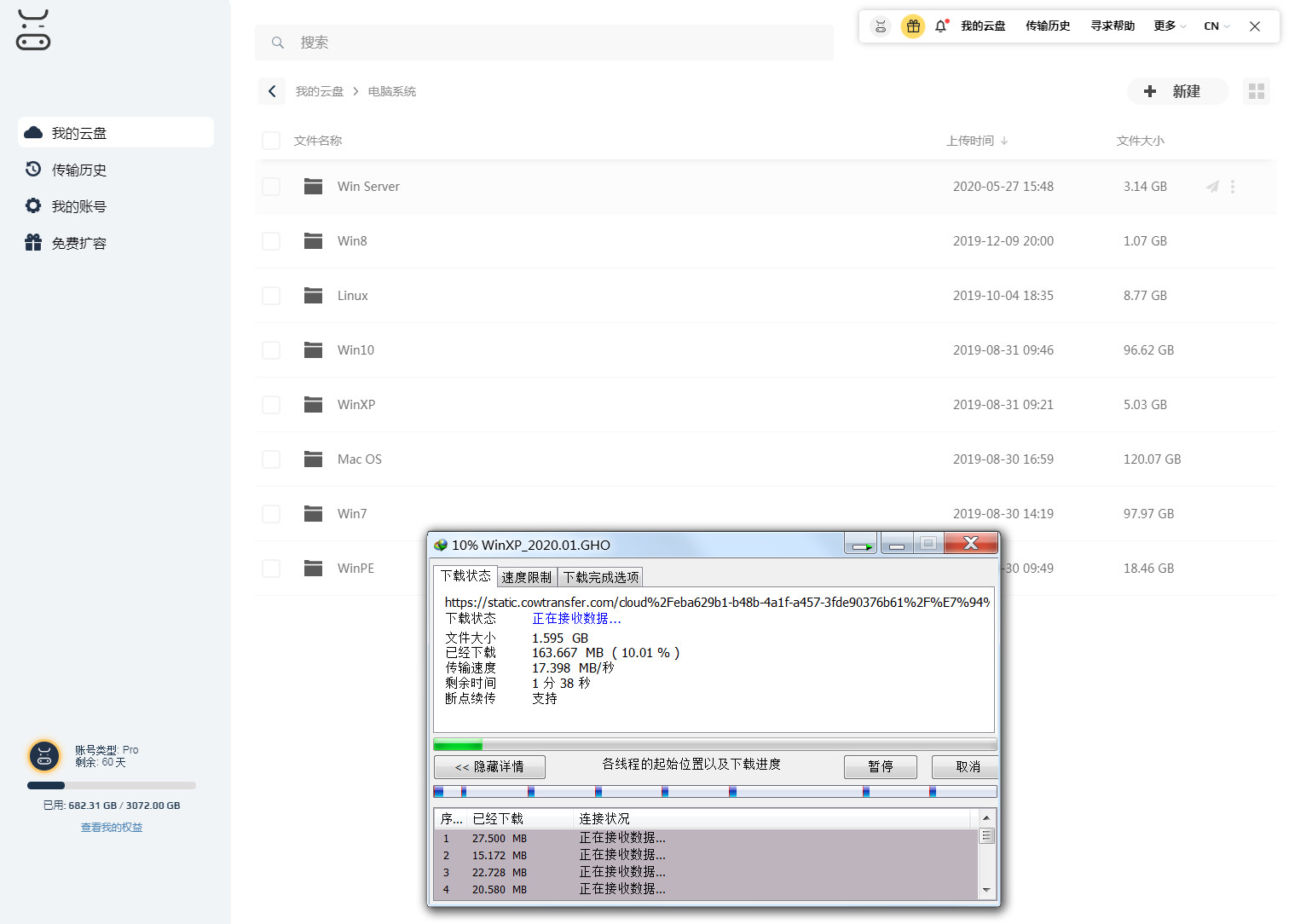Open 传输历史 in the top bar
The width and height of the screenshot is (1289, 924).
[1048, 26]
